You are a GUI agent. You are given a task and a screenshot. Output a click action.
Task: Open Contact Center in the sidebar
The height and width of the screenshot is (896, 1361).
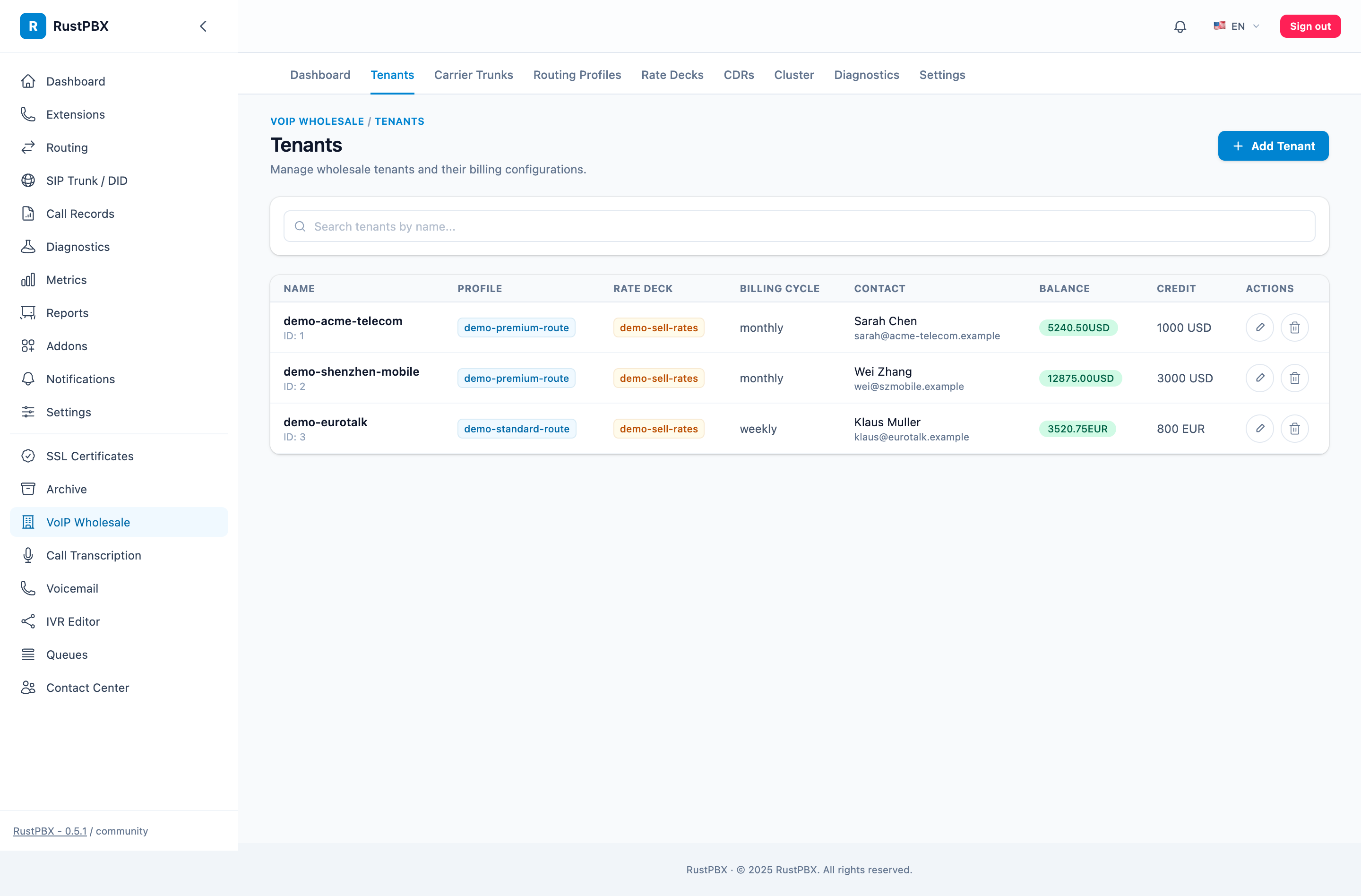click(119, 688)
